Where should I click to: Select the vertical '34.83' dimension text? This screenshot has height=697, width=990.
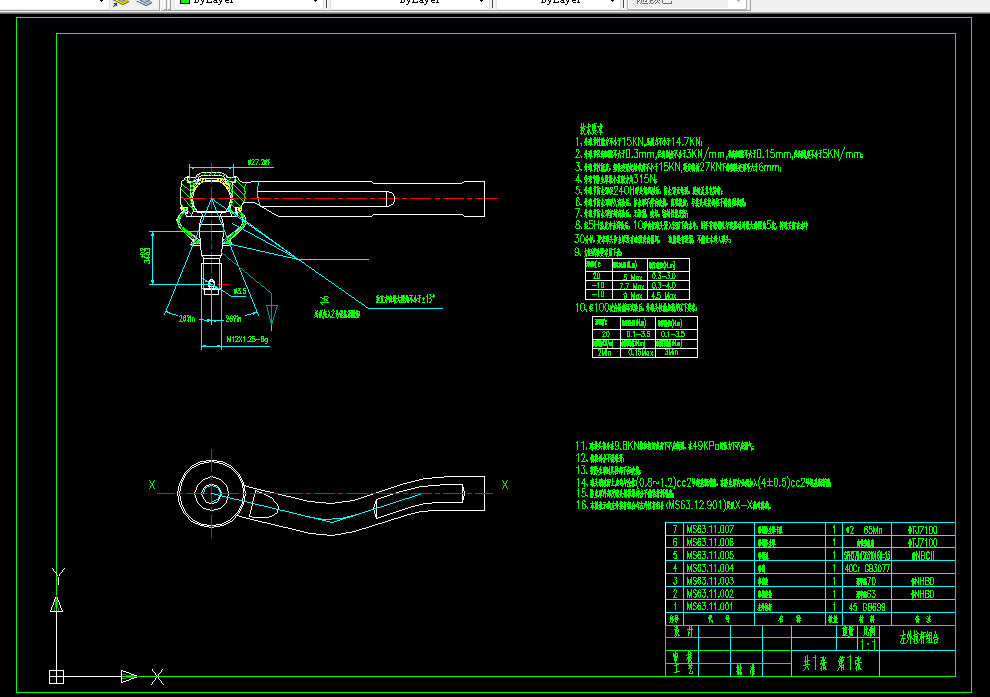(x=146, y=256)
